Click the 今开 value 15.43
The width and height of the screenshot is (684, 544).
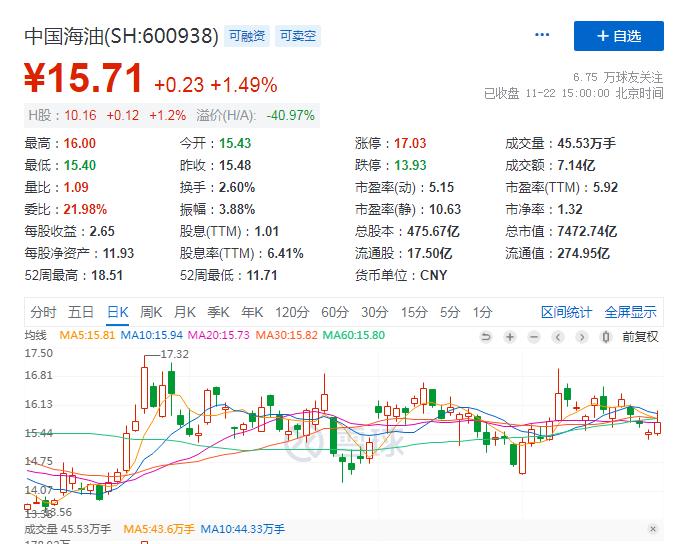point(235,143)
